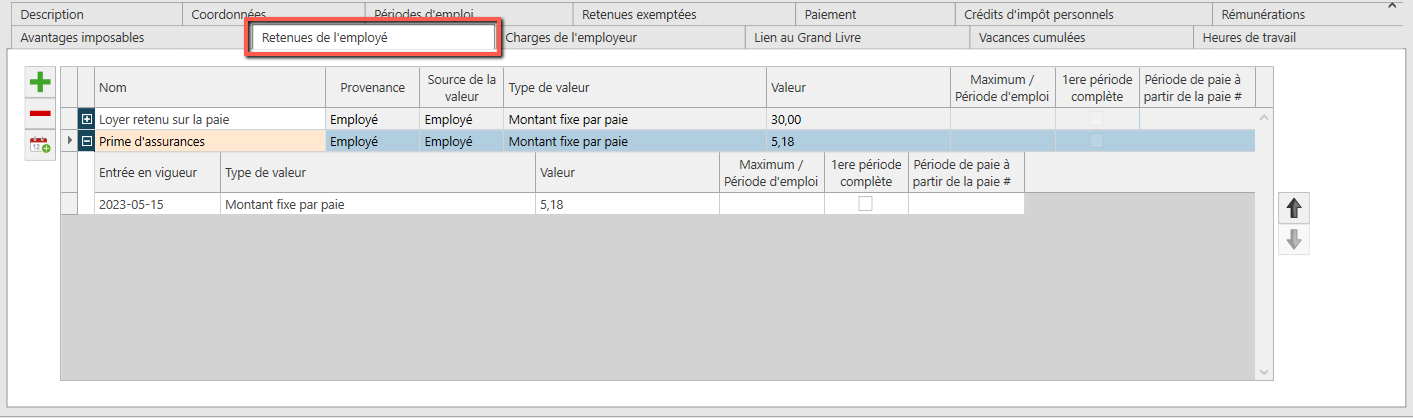This screenshot has width=1413, height=418.
Task: Click the row selector of Prime d'assurances
Action: pos(69,141)
